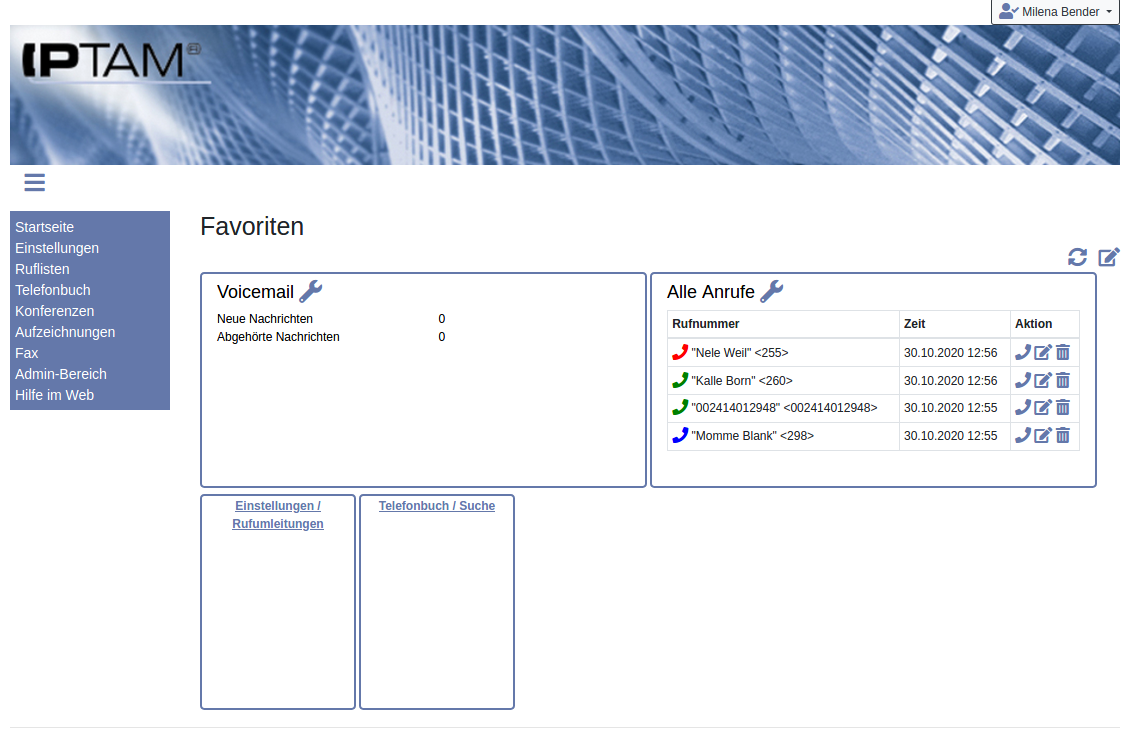Open Voicemail widget wrench settings
The image size is (1136, 730).
point(311,291)
